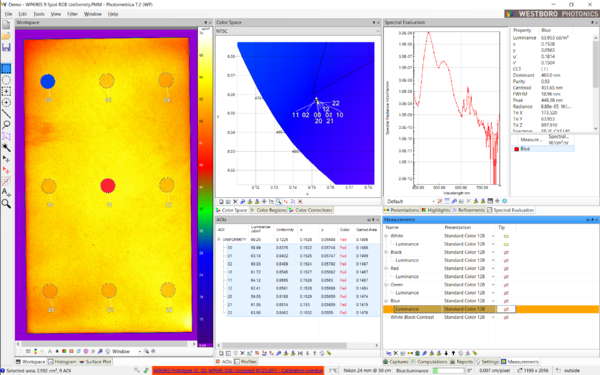Collapse the Green measurement tree node
The image size is (600, 375).
tap(386, 285)
